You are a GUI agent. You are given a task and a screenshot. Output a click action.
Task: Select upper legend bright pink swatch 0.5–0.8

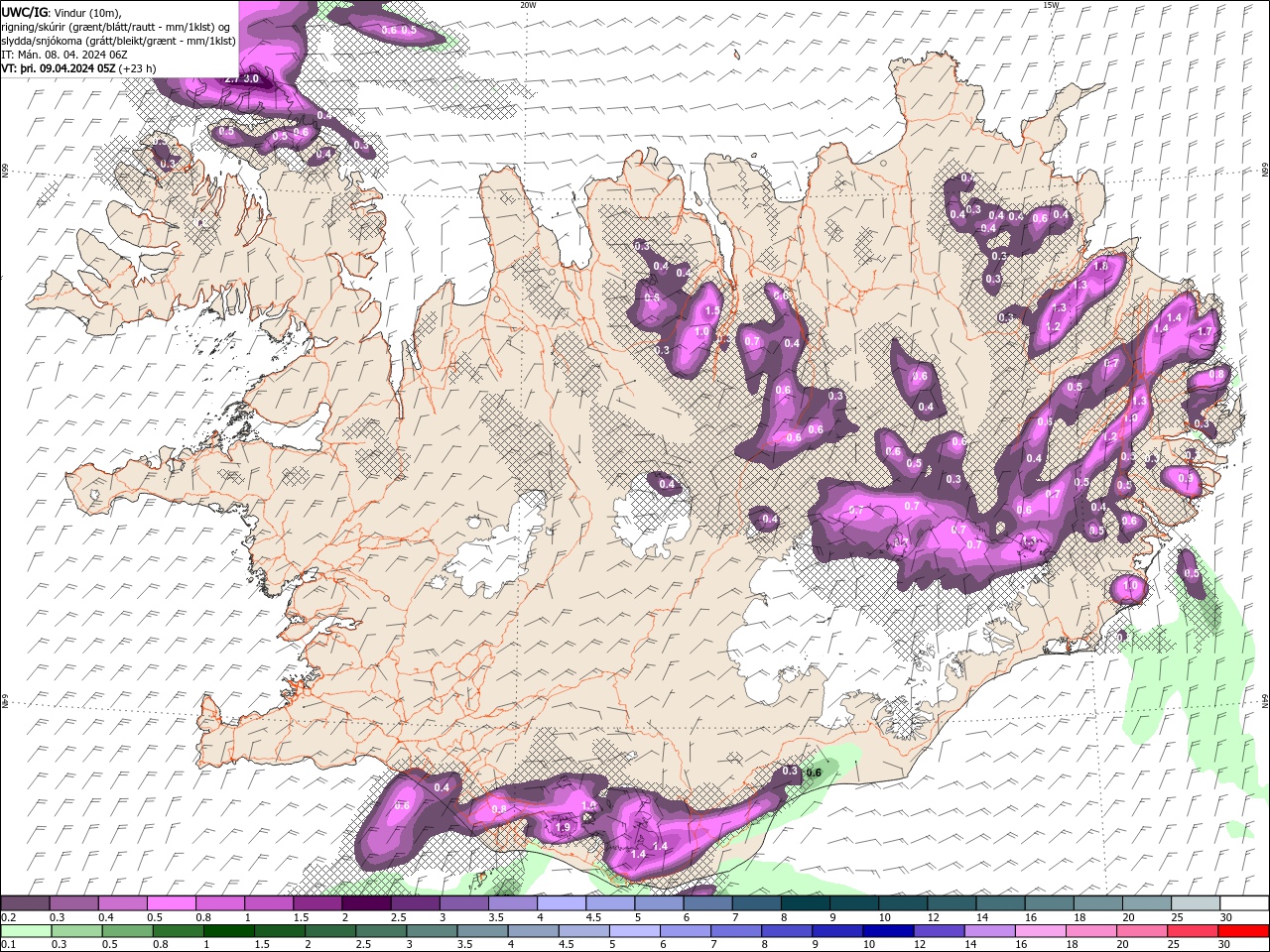click(x=171, y=903)
